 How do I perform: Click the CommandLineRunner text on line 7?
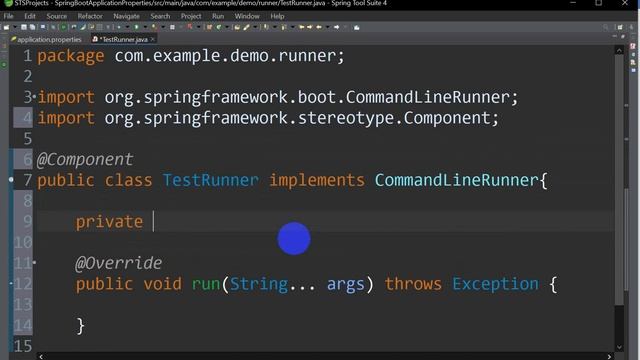click(x=457, y=180)
